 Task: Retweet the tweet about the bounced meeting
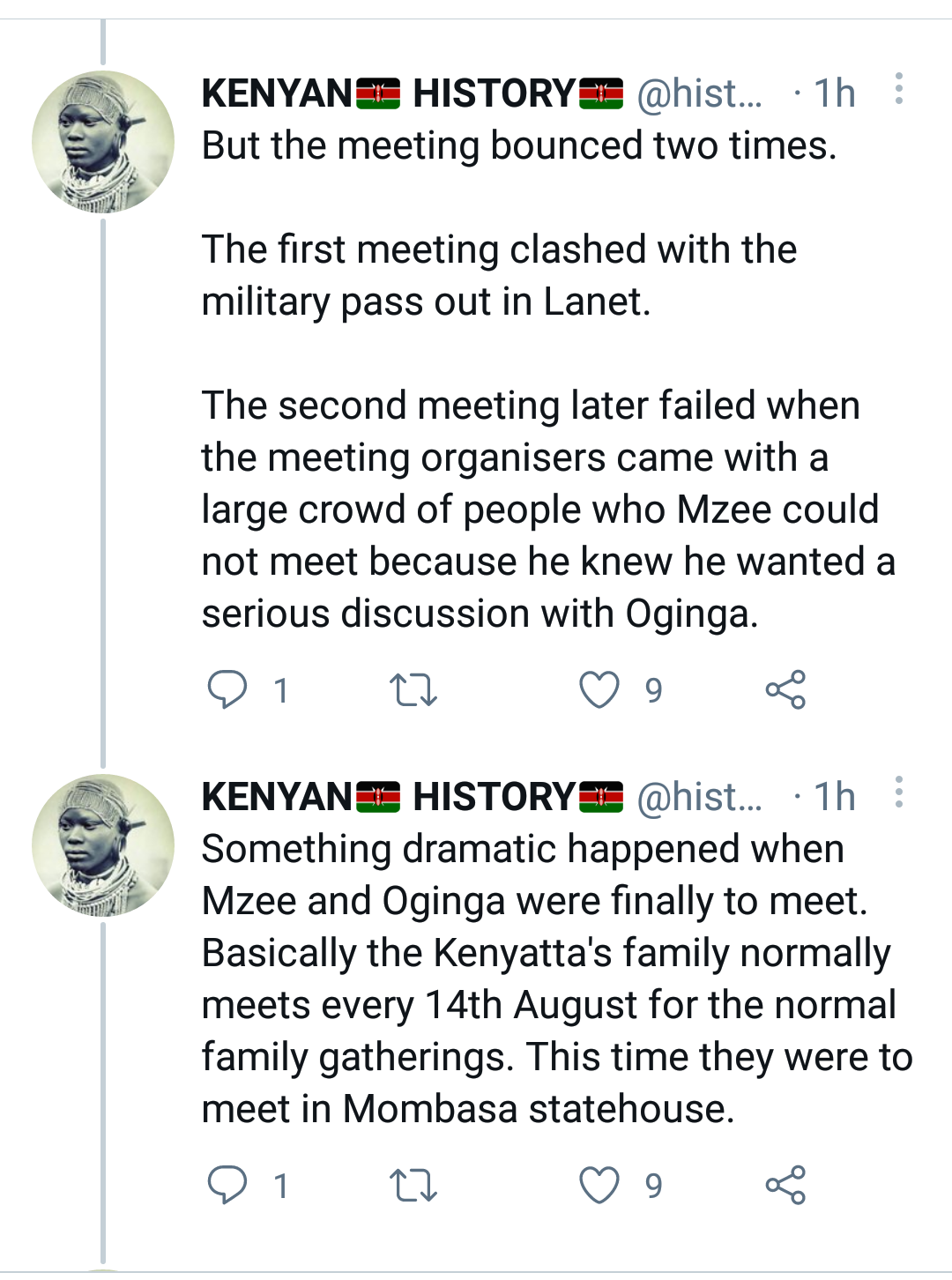coord(413,689)
